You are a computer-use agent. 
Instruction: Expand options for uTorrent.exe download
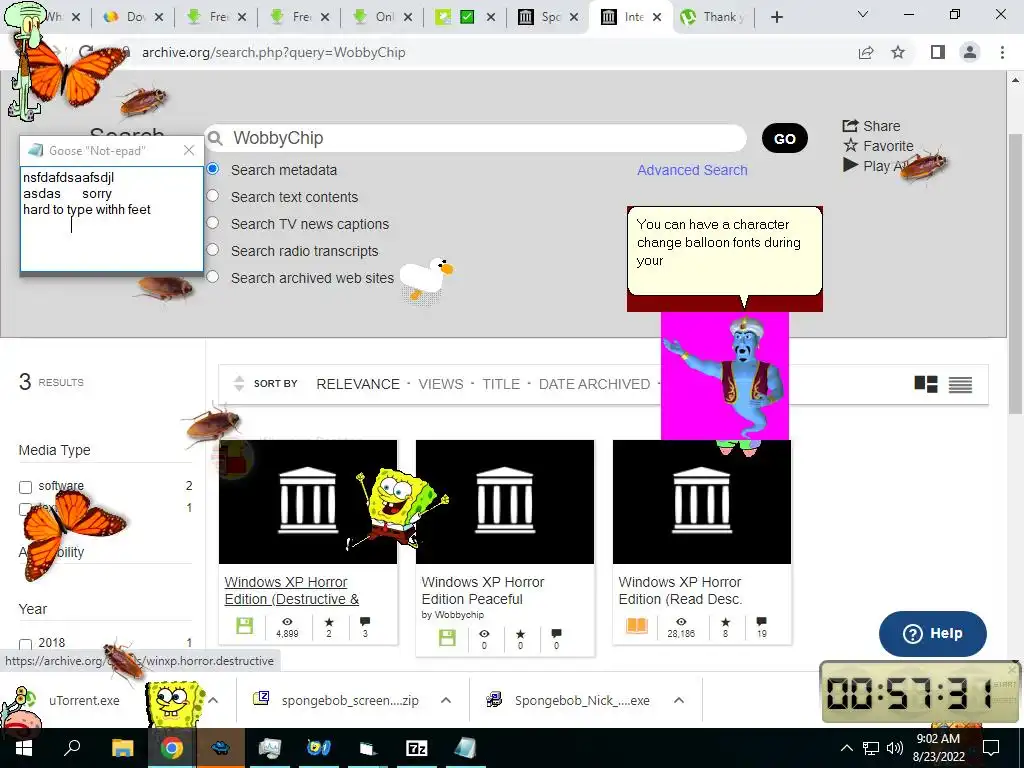[x=213, y=701]
